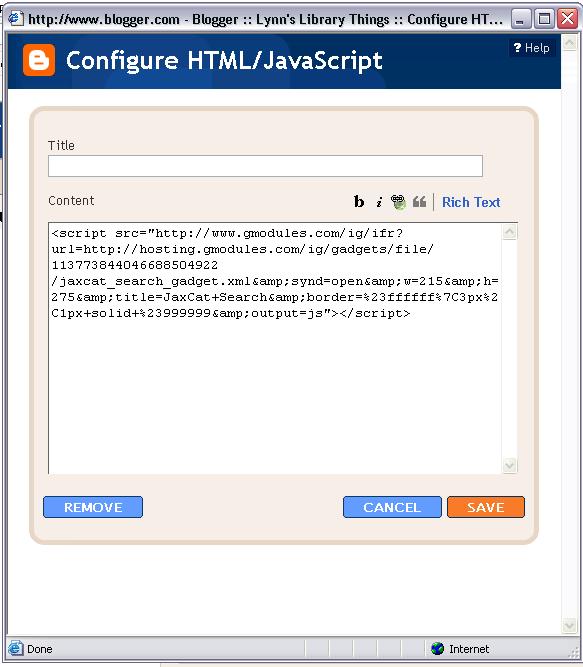Click the Blogger logo icon
This screenshot has height=667, width=583.
pyautogui.click(x=39, y=60)
